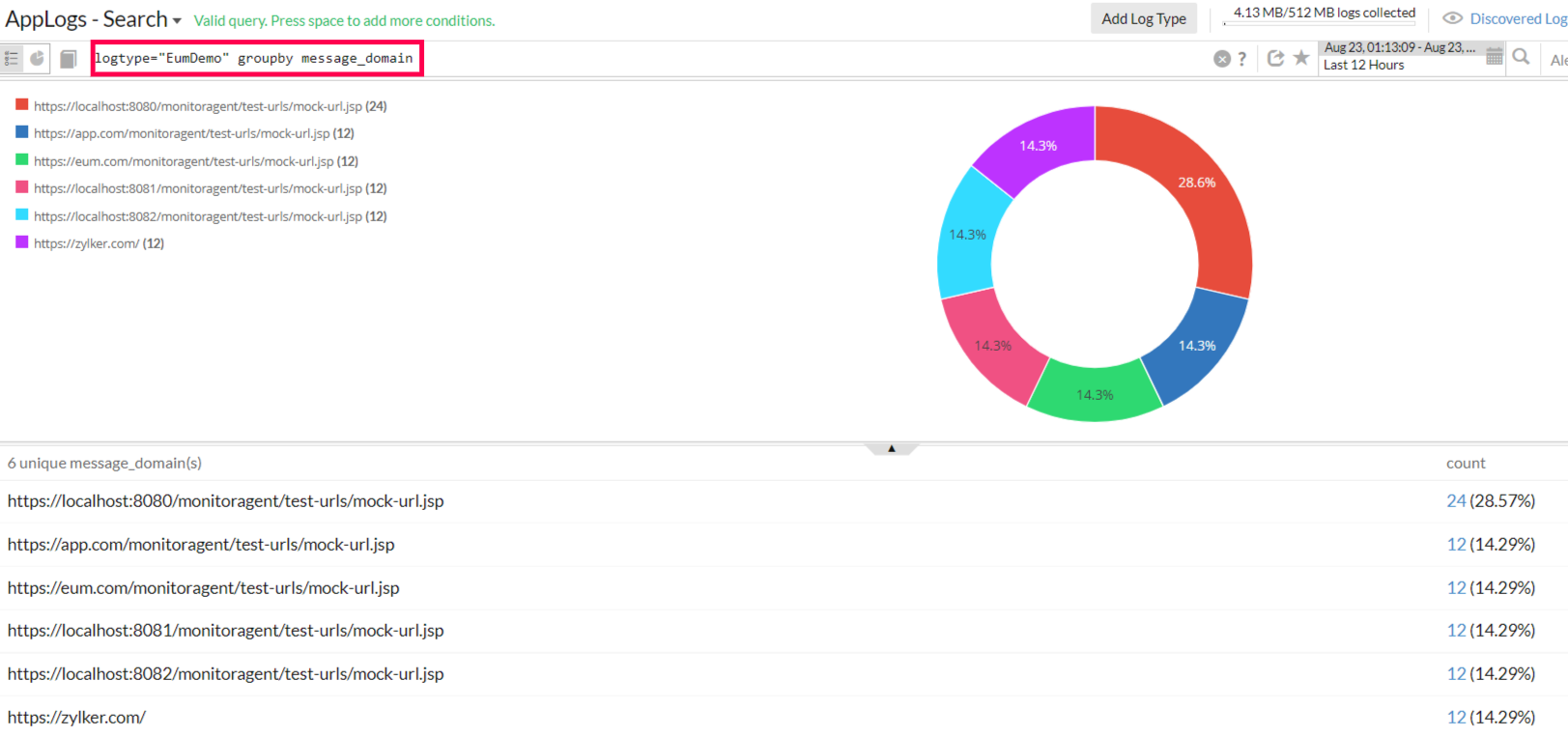The width and height of the screenshot is (1568, 737).
Task: Open the calendar date picker icon
Action: tap(1494, 56)
